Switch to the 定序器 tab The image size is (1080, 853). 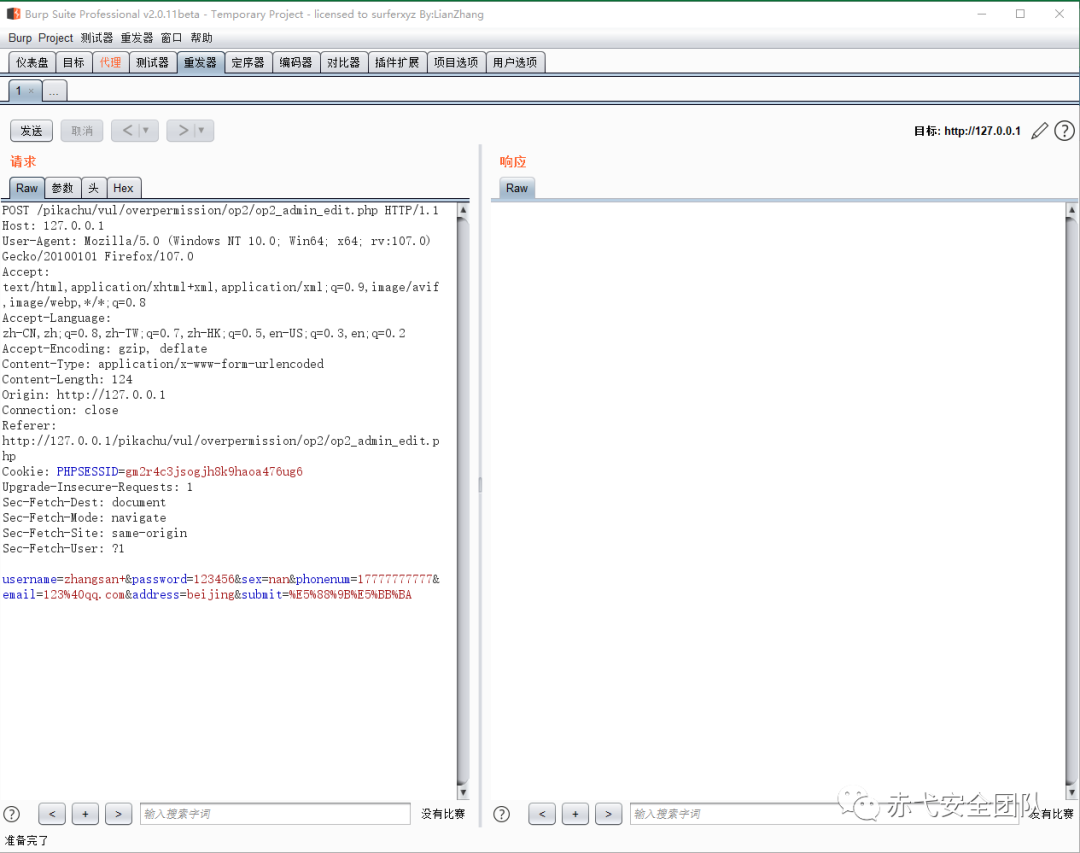coord(248,63)
